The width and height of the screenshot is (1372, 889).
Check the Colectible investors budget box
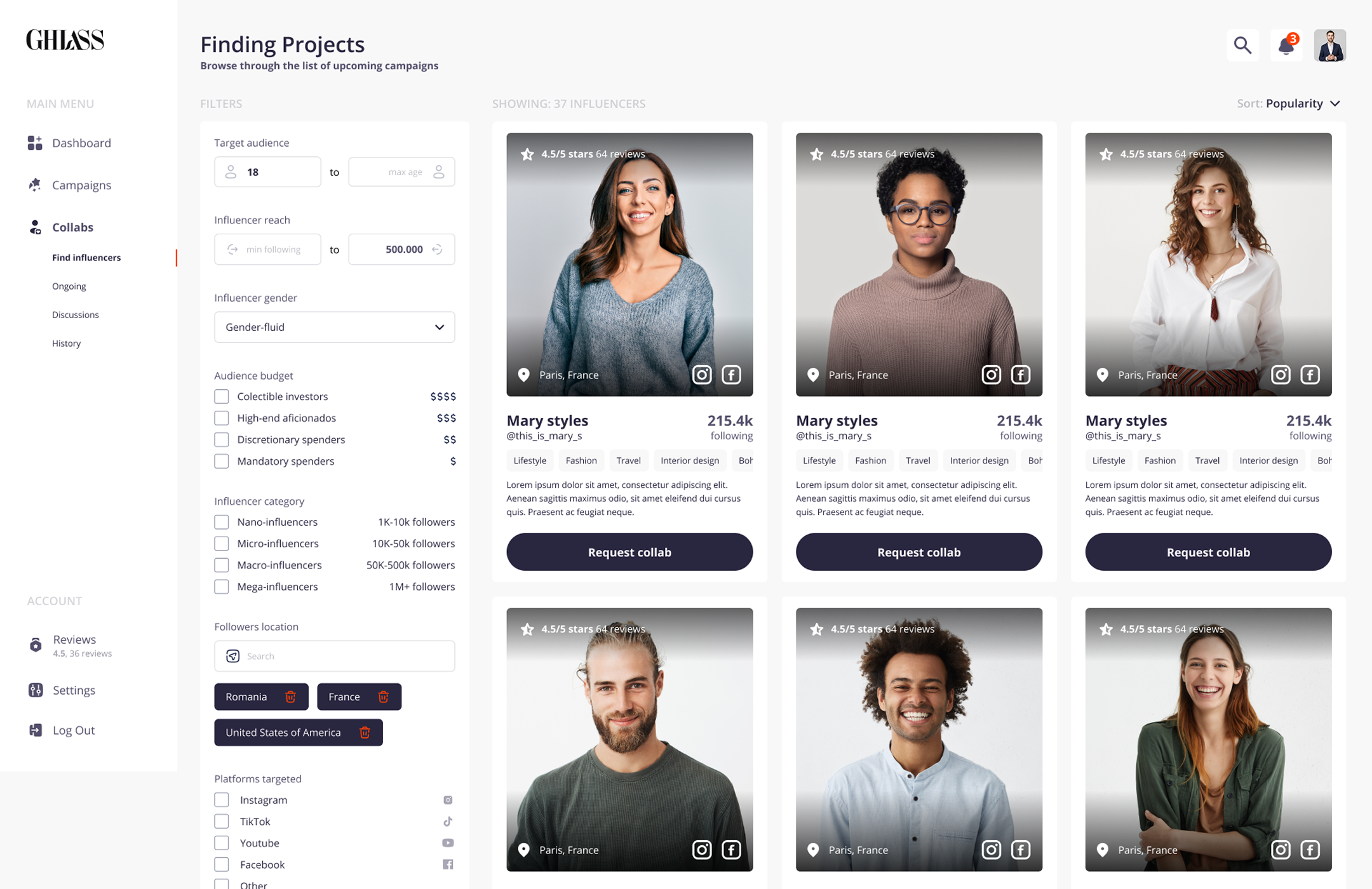(x=221, y=396)
